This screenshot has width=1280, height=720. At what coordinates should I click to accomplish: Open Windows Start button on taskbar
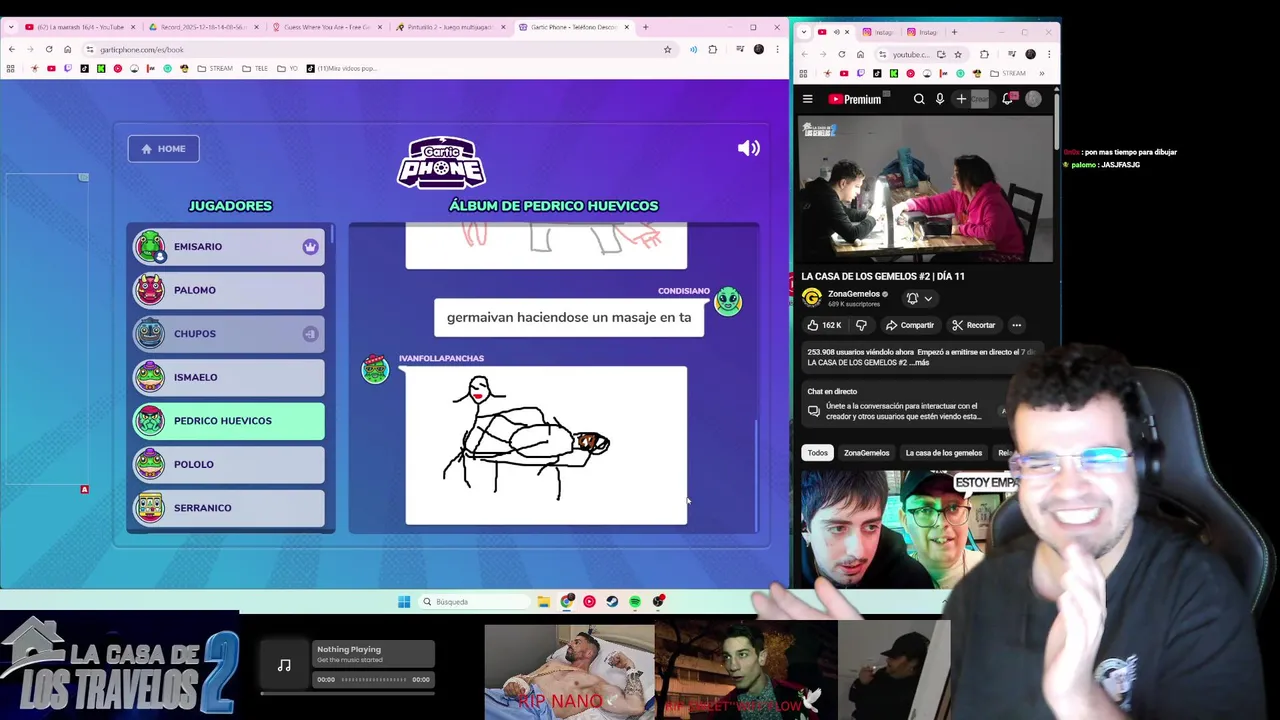point(404,602)
